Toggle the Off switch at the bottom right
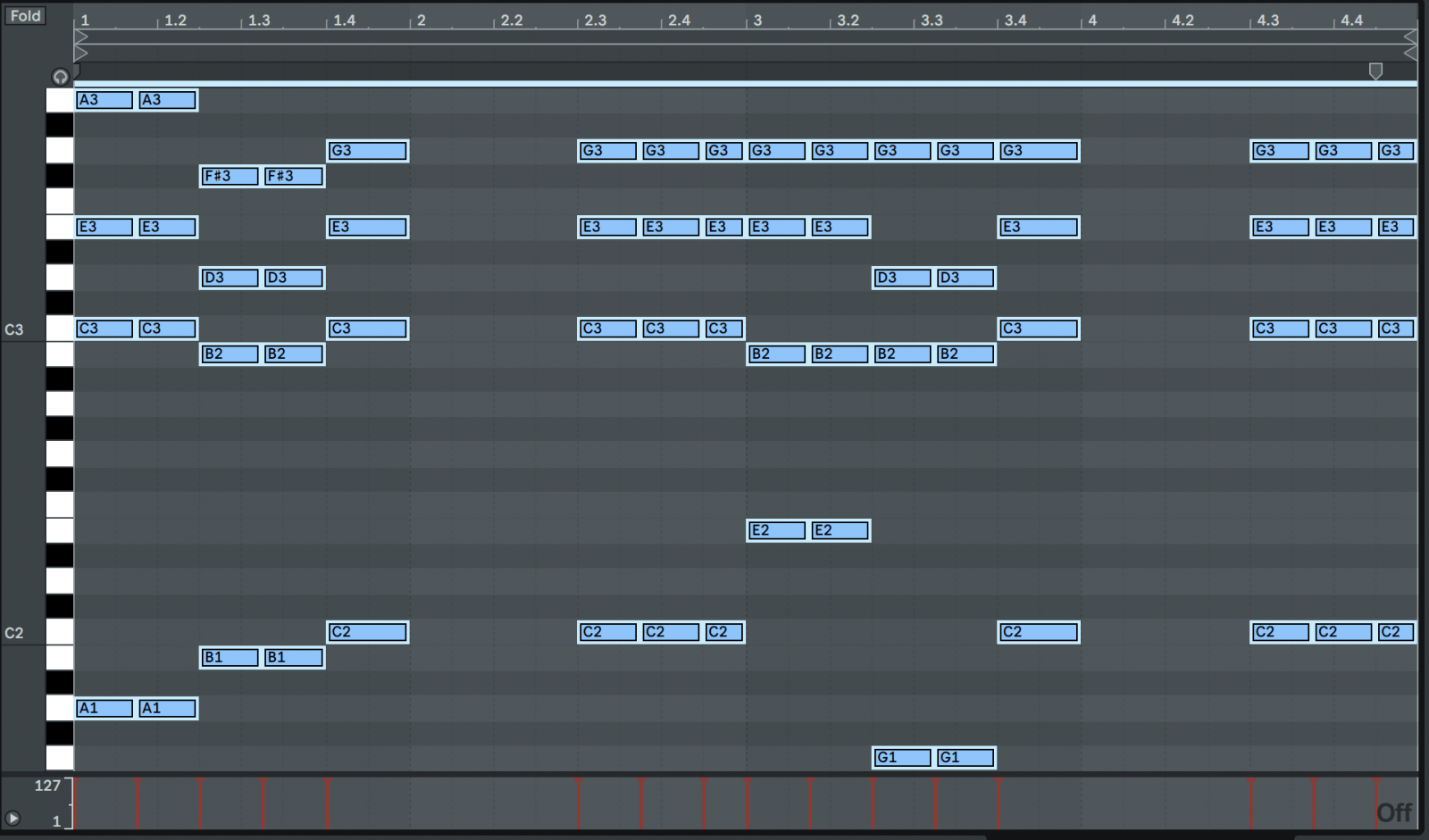 [x=1394, y=812]
